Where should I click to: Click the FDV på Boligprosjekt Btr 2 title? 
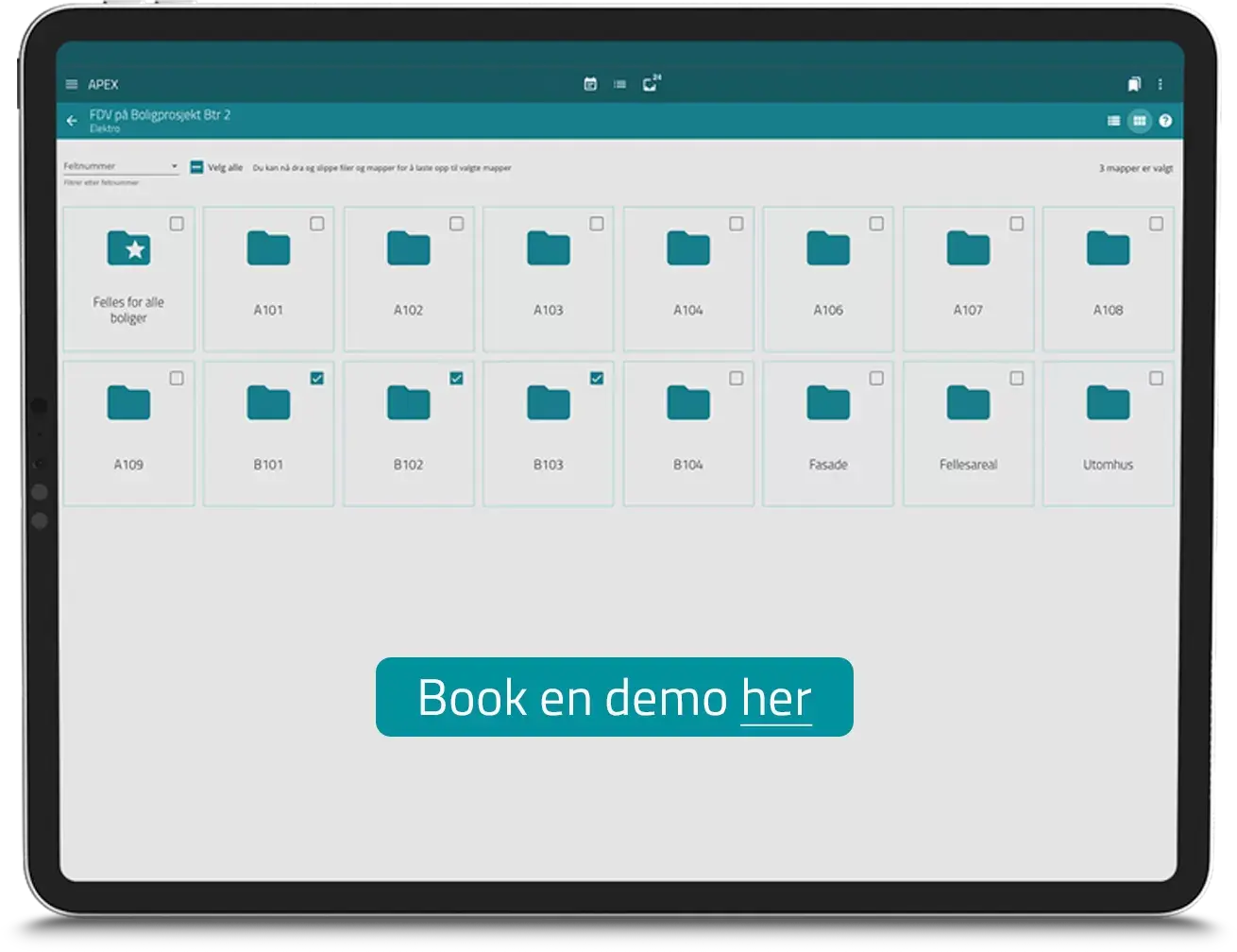160,114
